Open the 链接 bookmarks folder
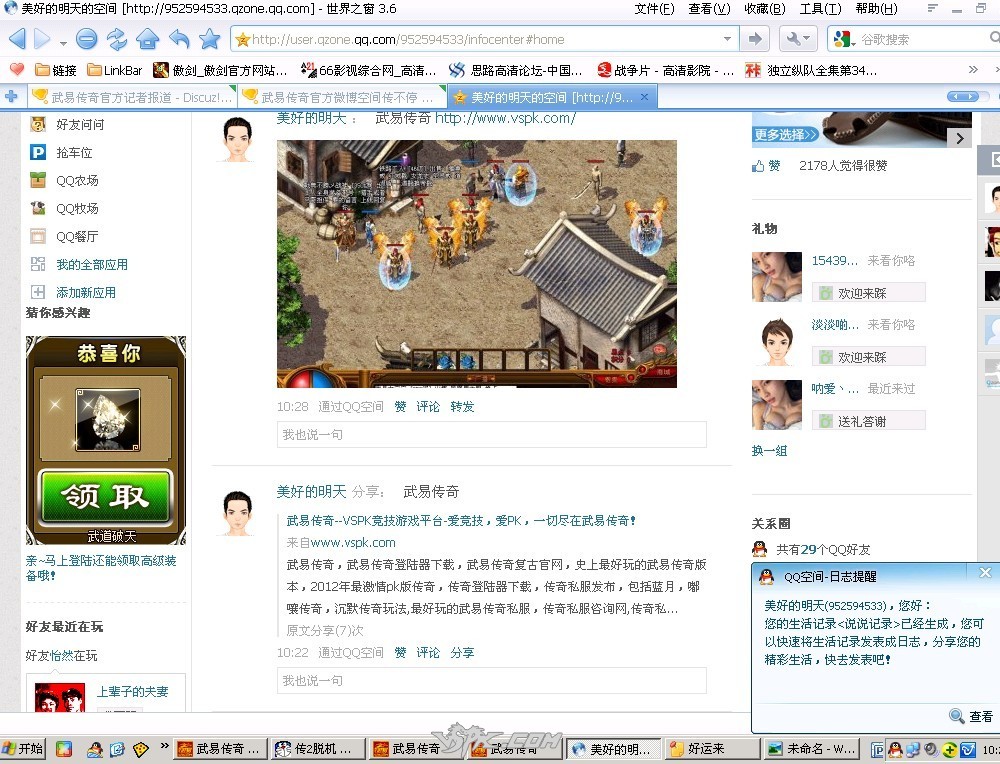 (55, 70)
